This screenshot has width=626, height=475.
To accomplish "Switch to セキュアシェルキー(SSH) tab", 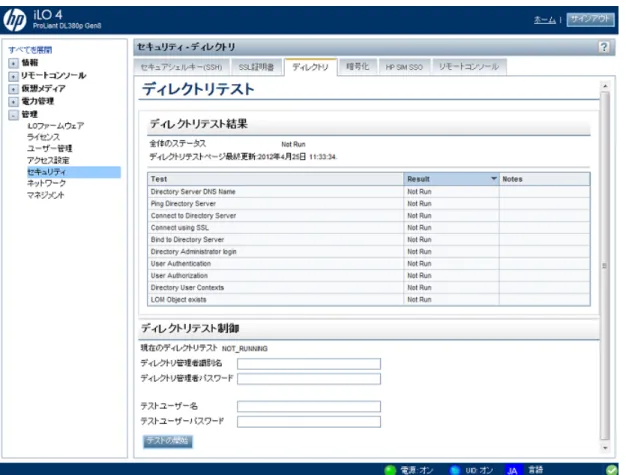I will [x=182, y=67].
